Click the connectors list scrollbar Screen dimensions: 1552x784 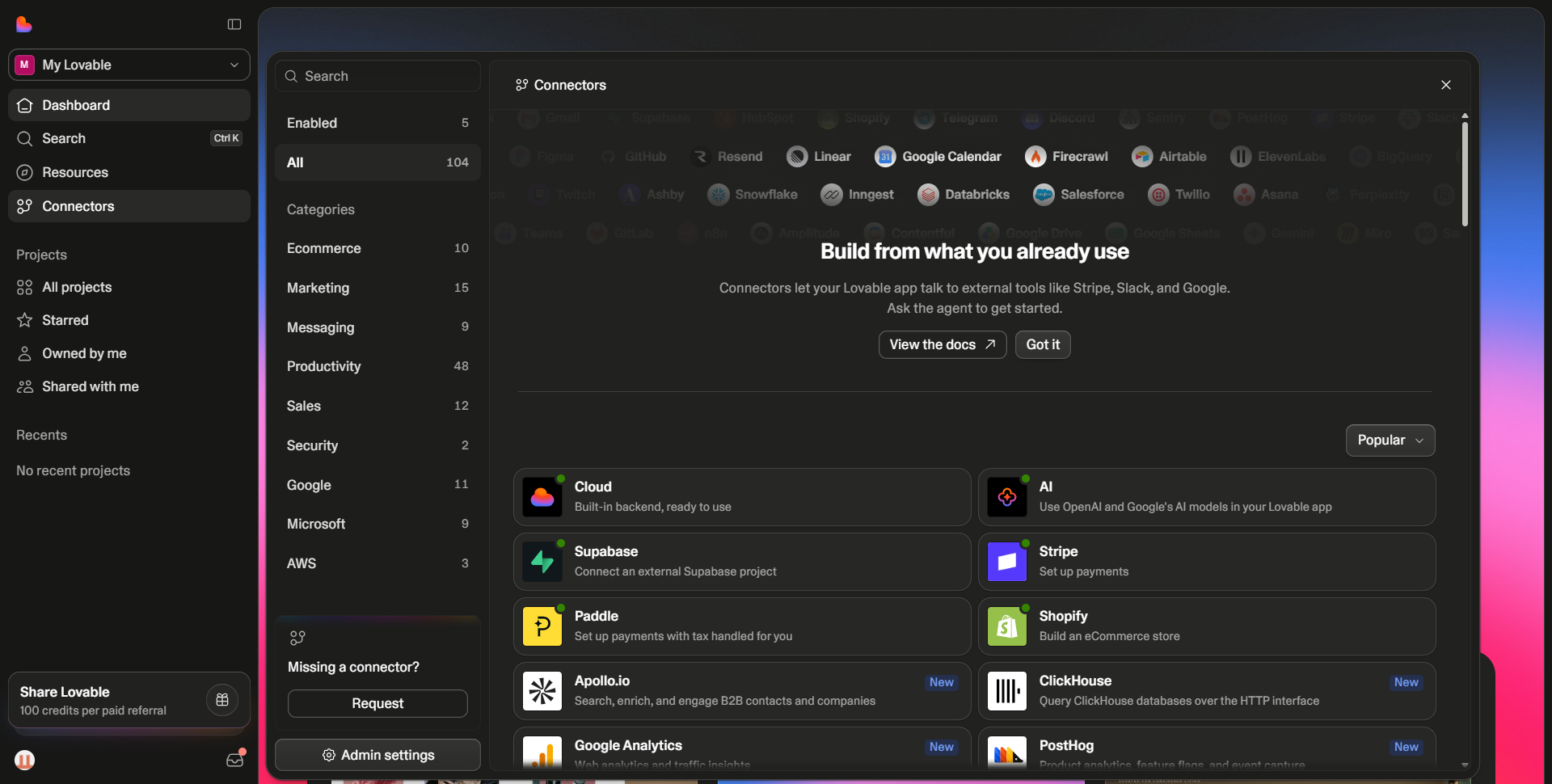[1465, 174]
